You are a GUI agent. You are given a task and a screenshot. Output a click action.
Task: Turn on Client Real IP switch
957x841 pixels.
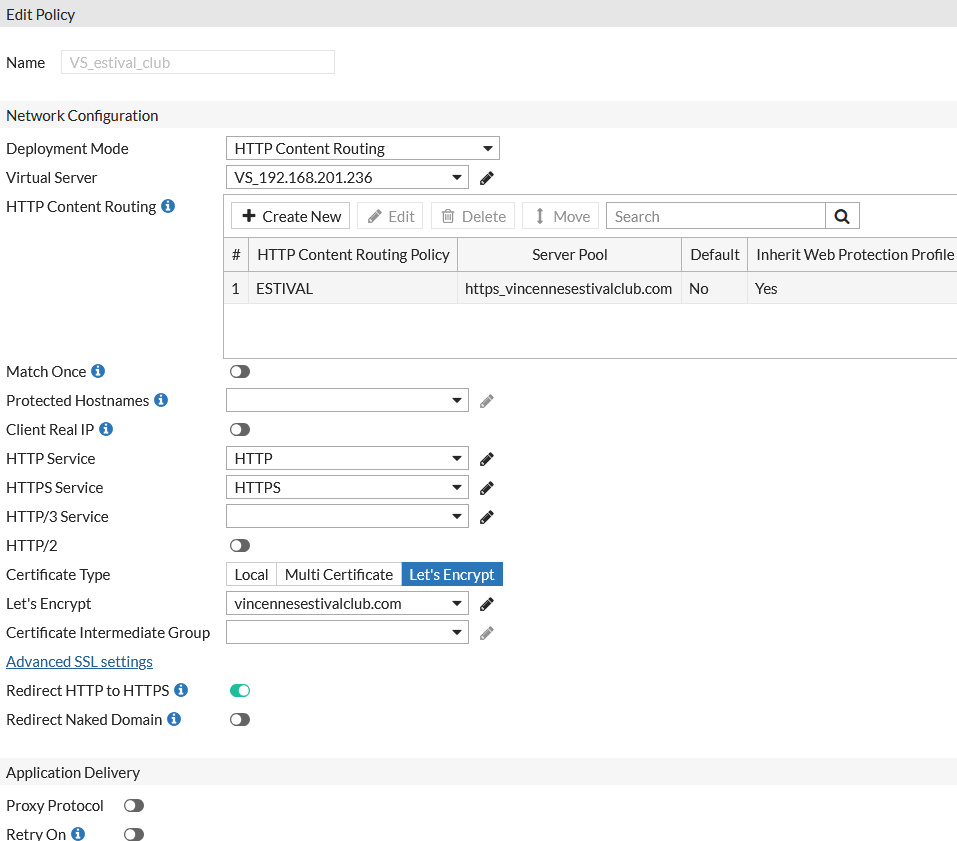[x=240, y=430]
